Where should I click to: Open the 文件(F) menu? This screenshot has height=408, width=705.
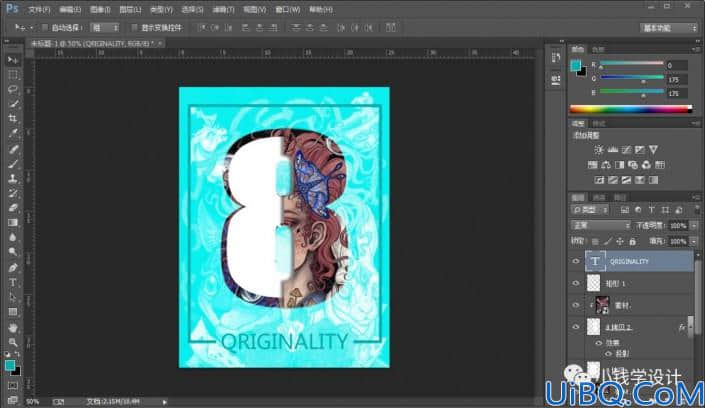coord(39,9)
